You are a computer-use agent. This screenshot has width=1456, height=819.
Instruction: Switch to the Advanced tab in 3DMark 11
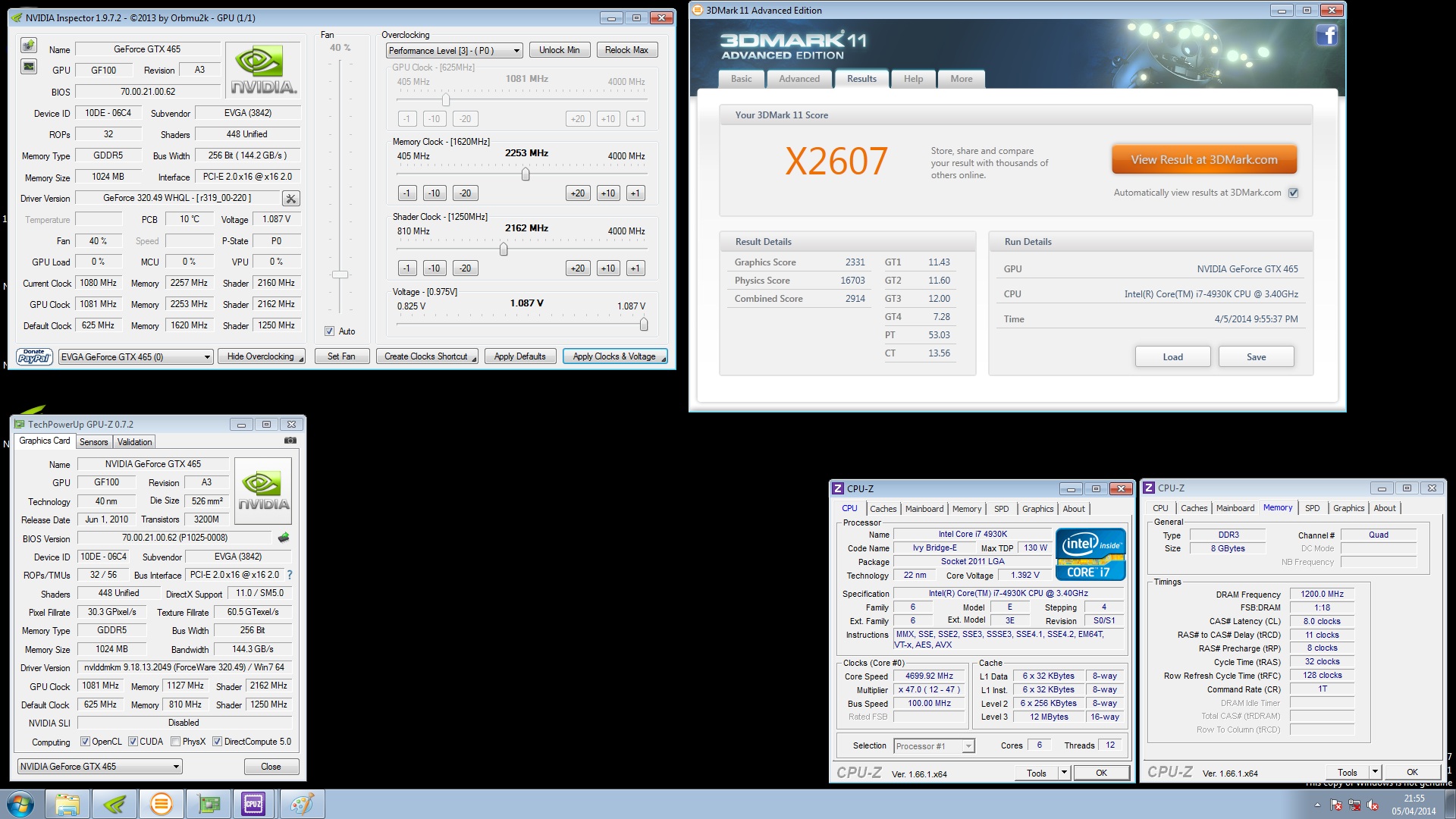coord(799,79)
